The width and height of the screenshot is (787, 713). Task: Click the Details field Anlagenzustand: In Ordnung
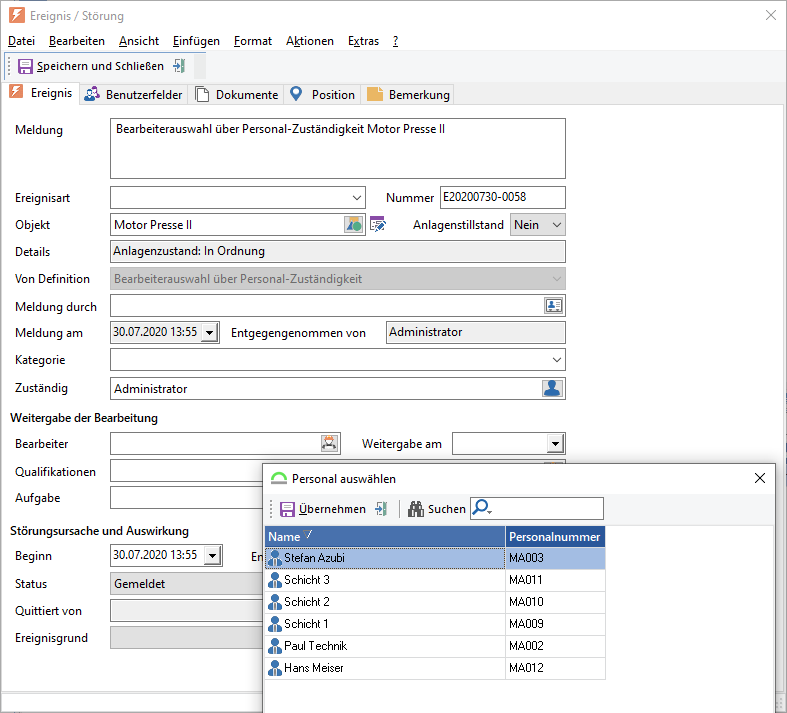pos(338,251)
